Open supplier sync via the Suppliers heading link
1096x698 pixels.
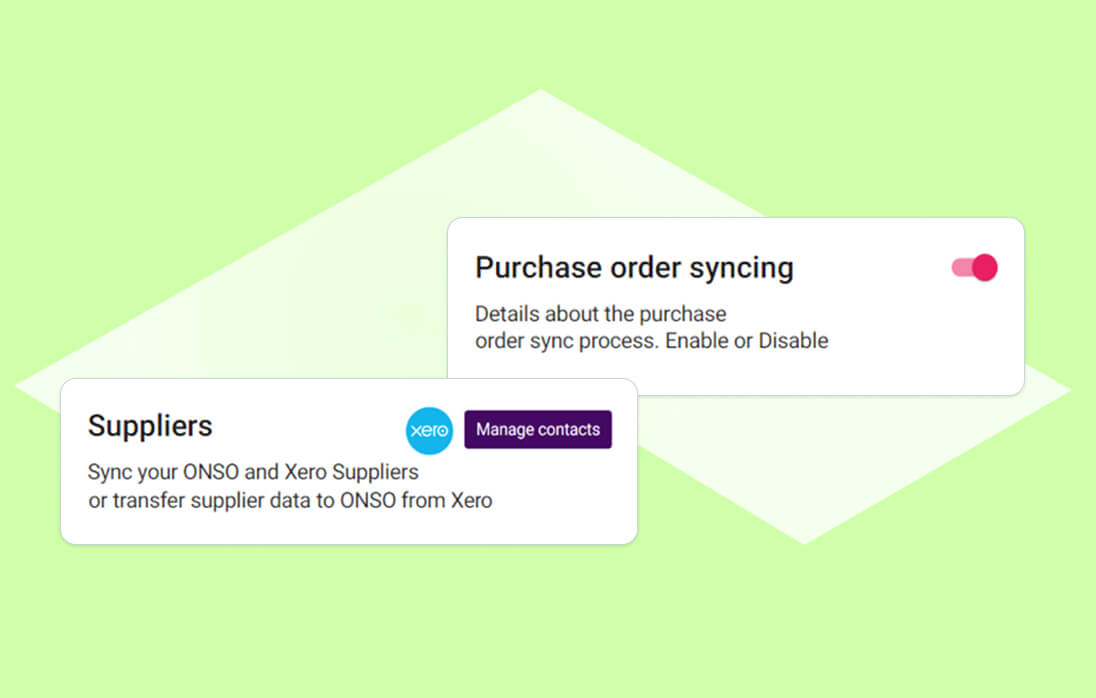(150, 426)
